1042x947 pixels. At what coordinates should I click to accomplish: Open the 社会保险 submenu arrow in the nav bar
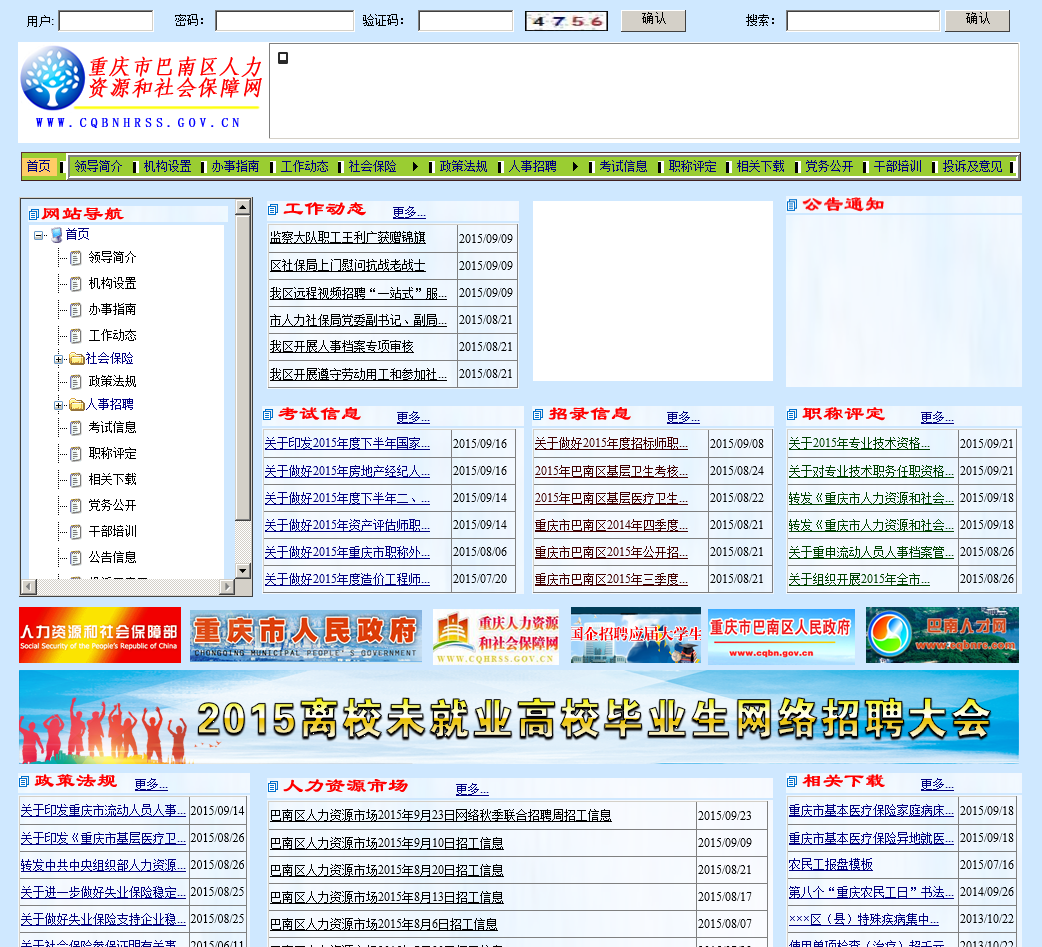click(x=415, y=167)
